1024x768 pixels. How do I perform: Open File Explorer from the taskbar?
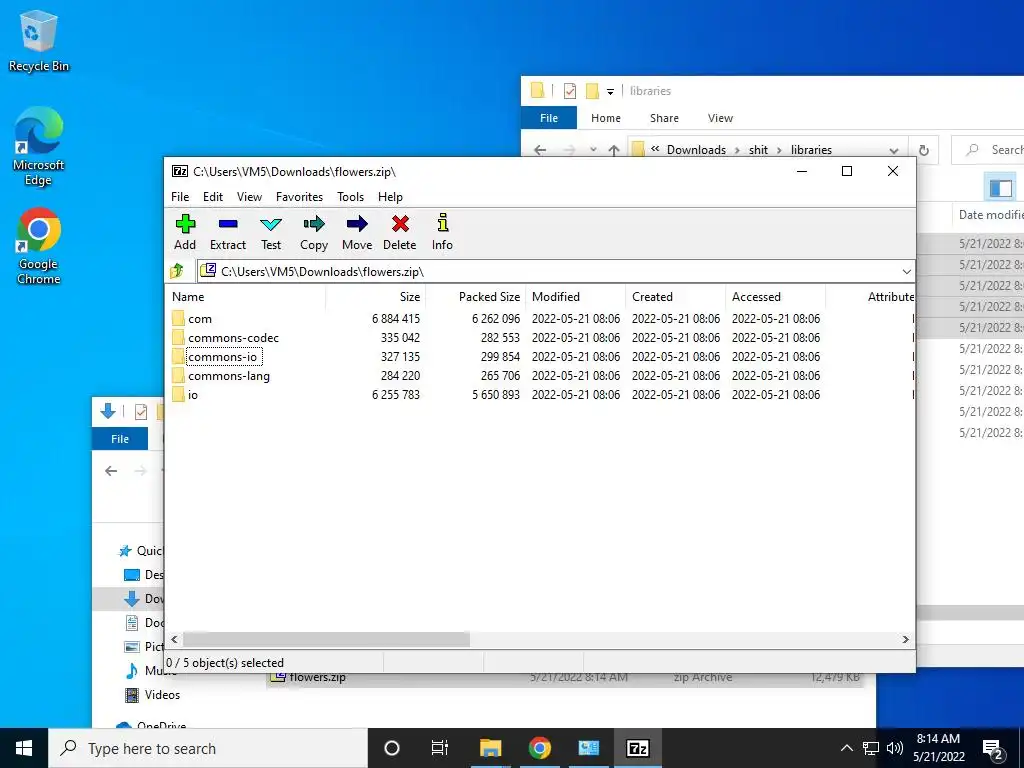490,748
